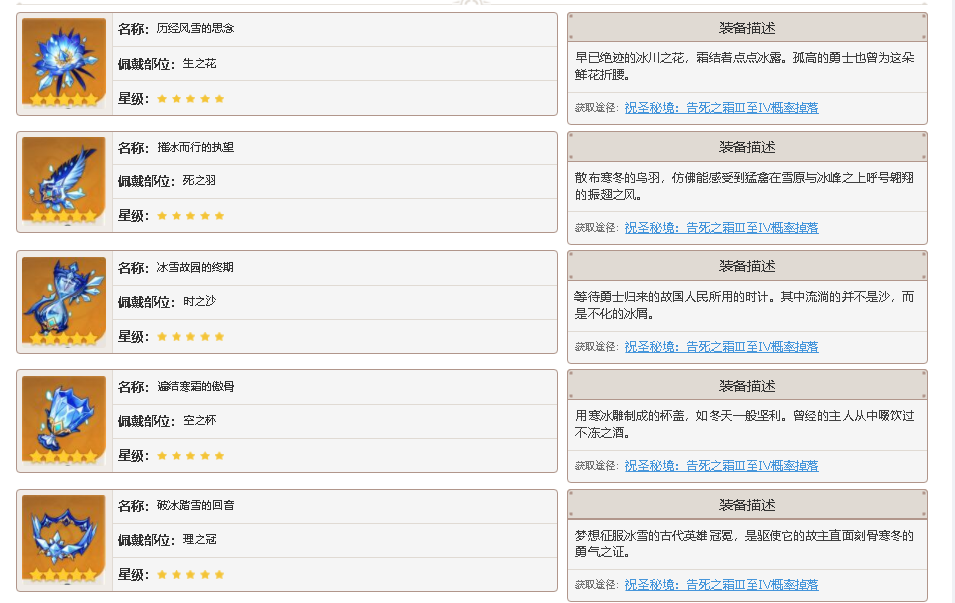Click the 空之杯 slot label
This screenshot has width=955, height=603.
(199, 420)
